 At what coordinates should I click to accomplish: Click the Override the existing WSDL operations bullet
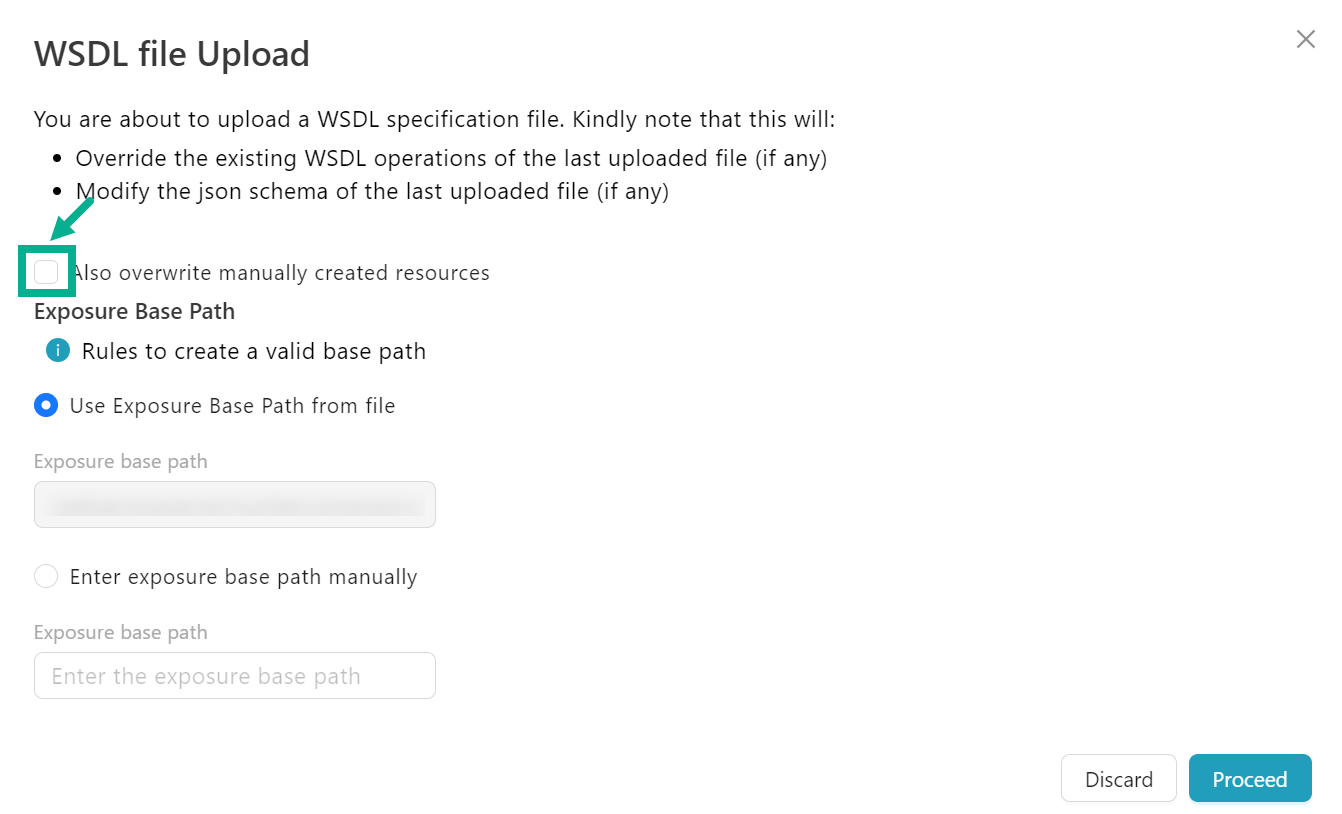tap(451, 158)
